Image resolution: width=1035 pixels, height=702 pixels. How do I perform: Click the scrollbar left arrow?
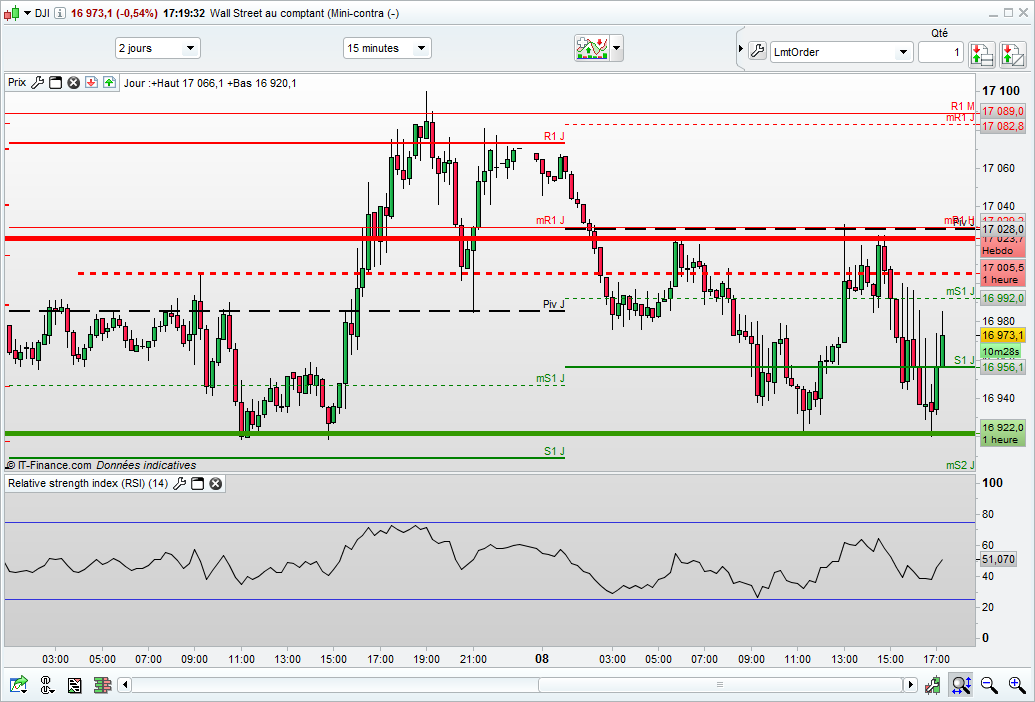(125, 685)
